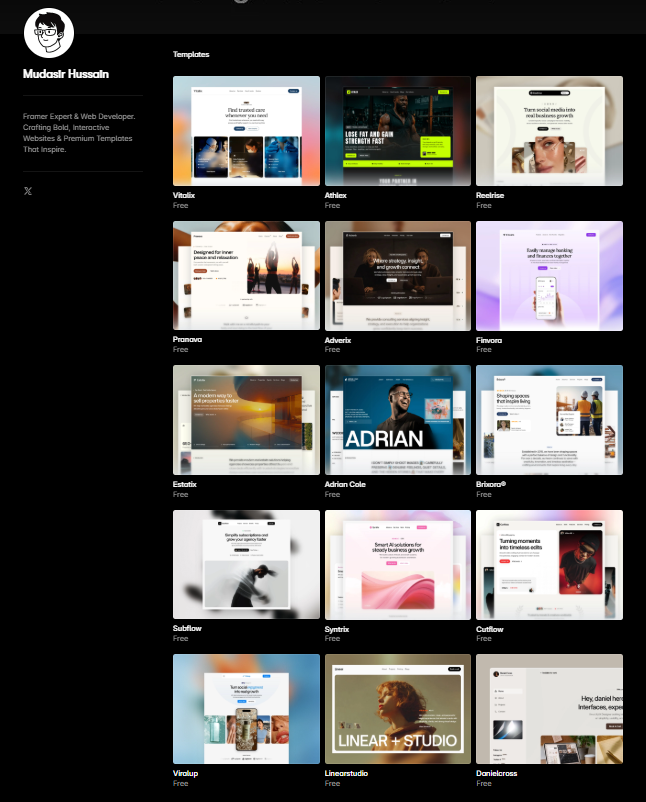Click Mudasir Hussain's avatar picture

pos(49,33)
